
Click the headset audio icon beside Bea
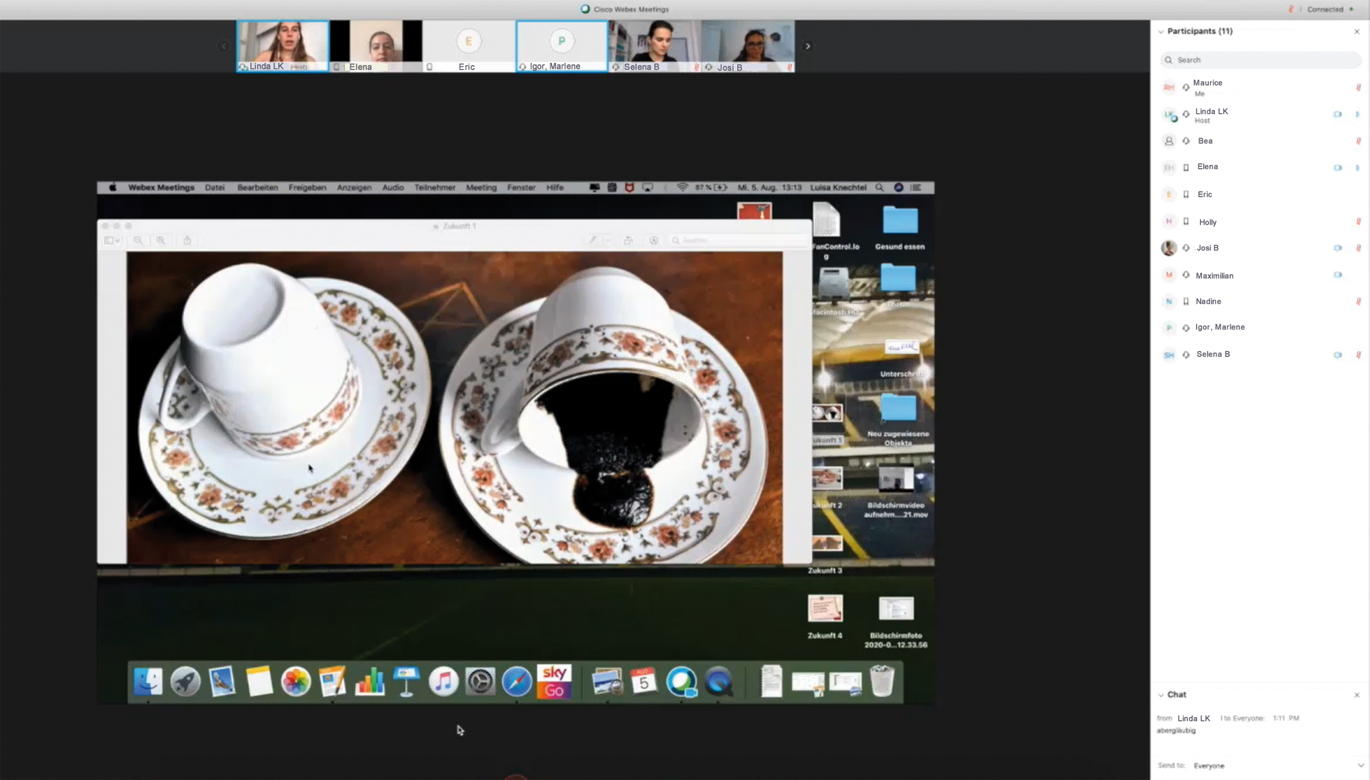(x=1186, y=141)
